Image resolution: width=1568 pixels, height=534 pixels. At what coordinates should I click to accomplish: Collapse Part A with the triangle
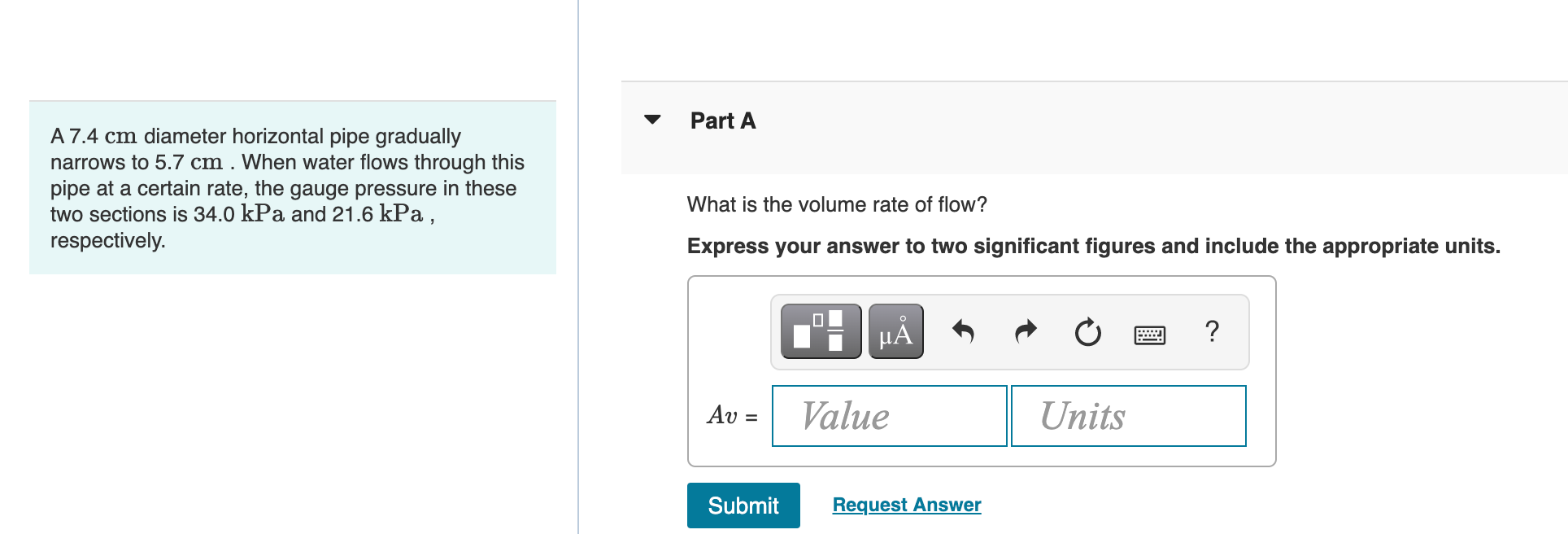652,120
